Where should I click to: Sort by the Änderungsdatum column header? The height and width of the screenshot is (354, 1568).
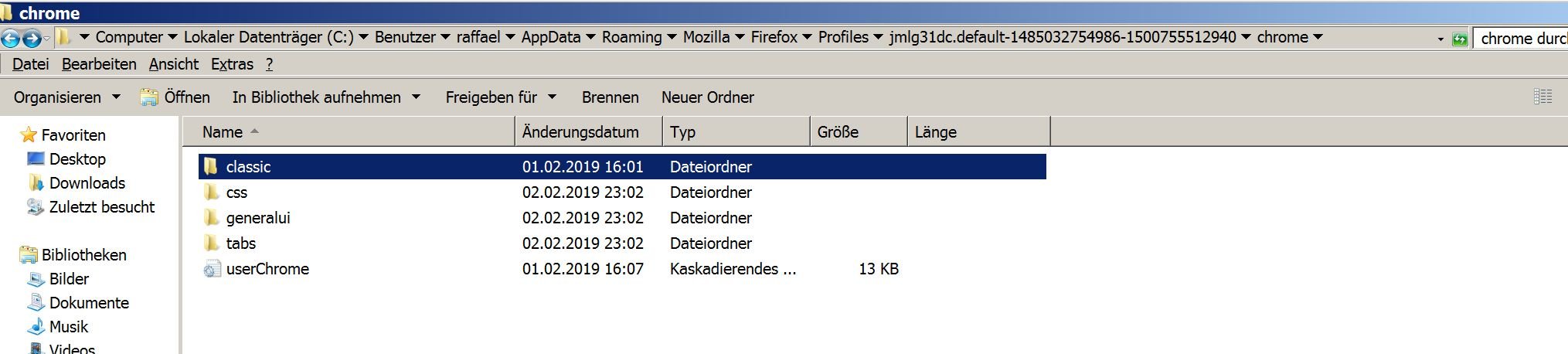(580, 132)
